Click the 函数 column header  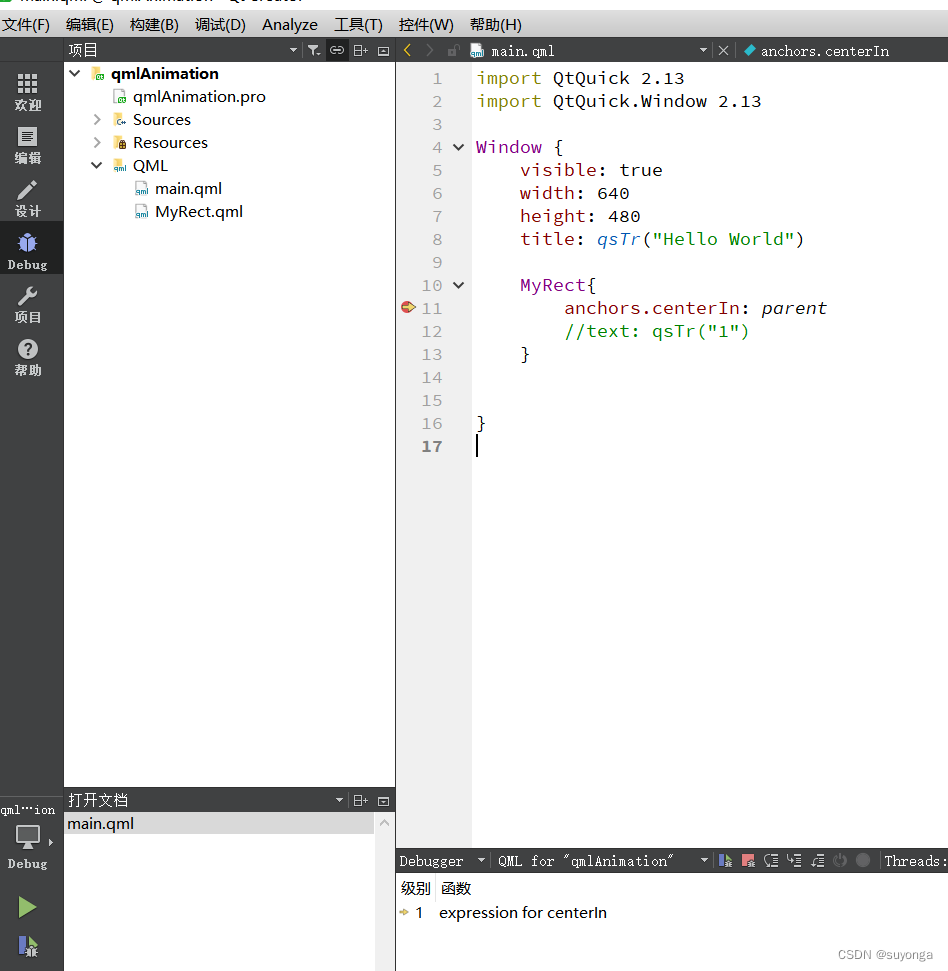click(456, 889)
